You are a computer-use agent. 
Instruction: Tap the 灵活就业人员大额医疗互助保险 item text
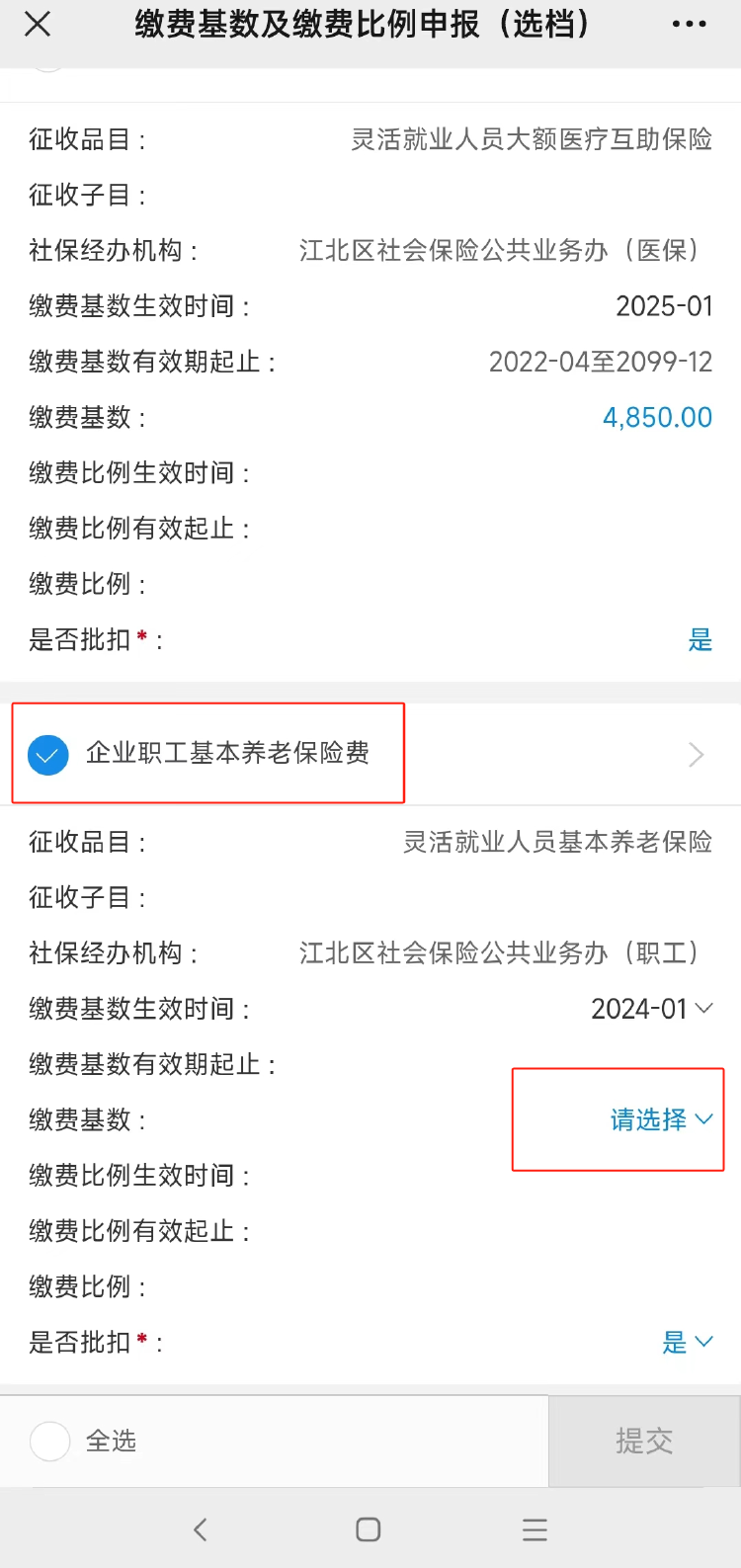pos(532,139)
